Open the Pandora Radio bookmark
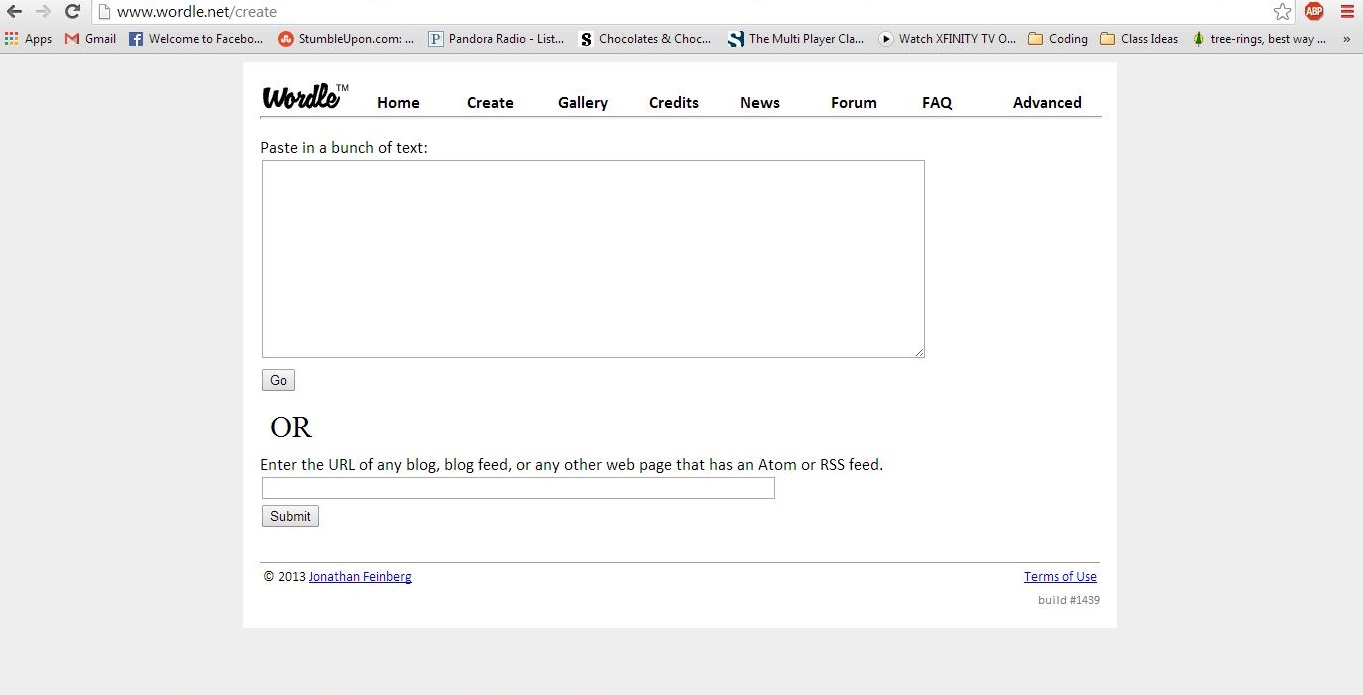 tap(496, 39)
